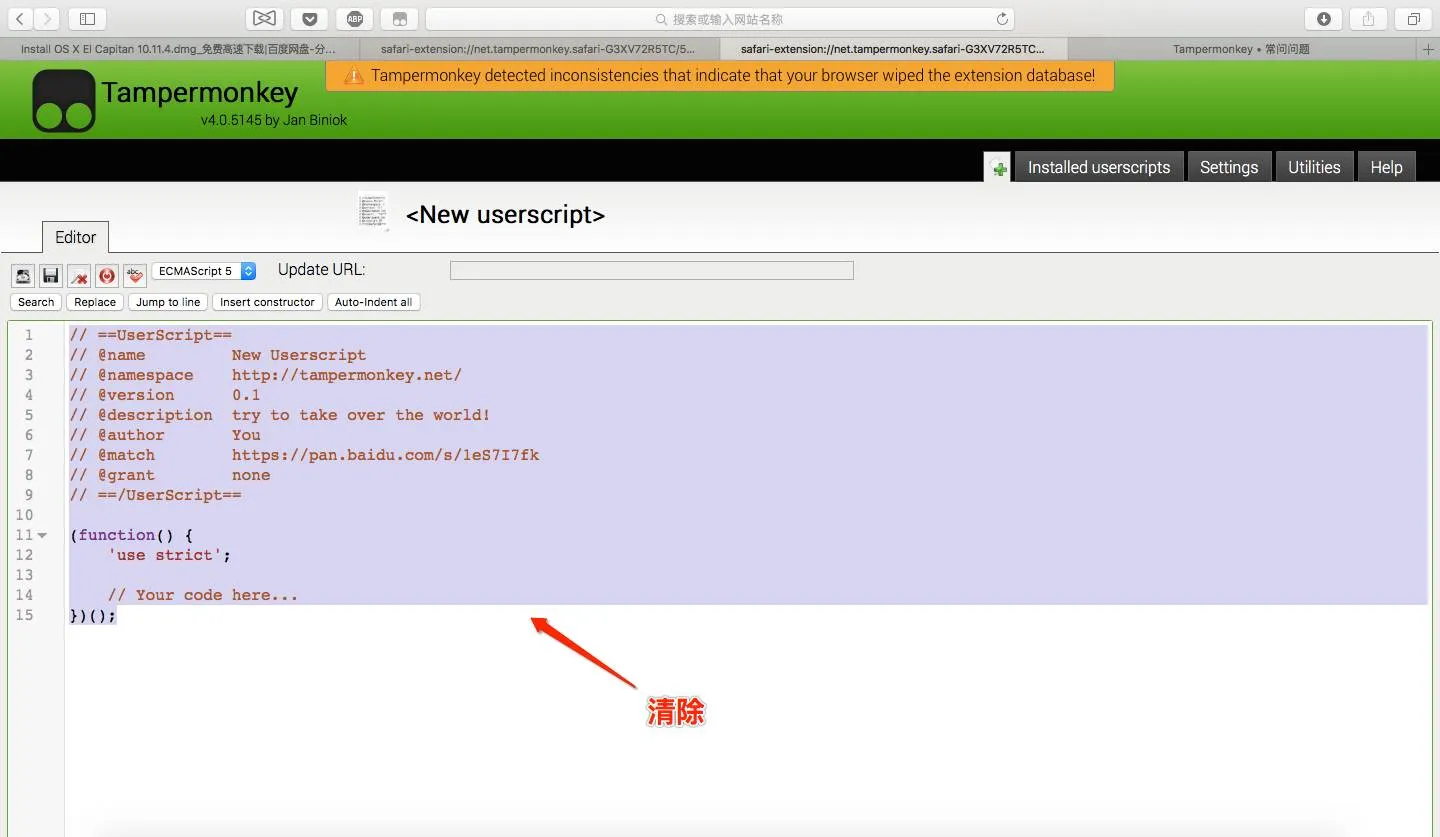Show the Safari sidebar
Image resolution: width=1440 pixels, height=837 pixels.
point(87,19)
